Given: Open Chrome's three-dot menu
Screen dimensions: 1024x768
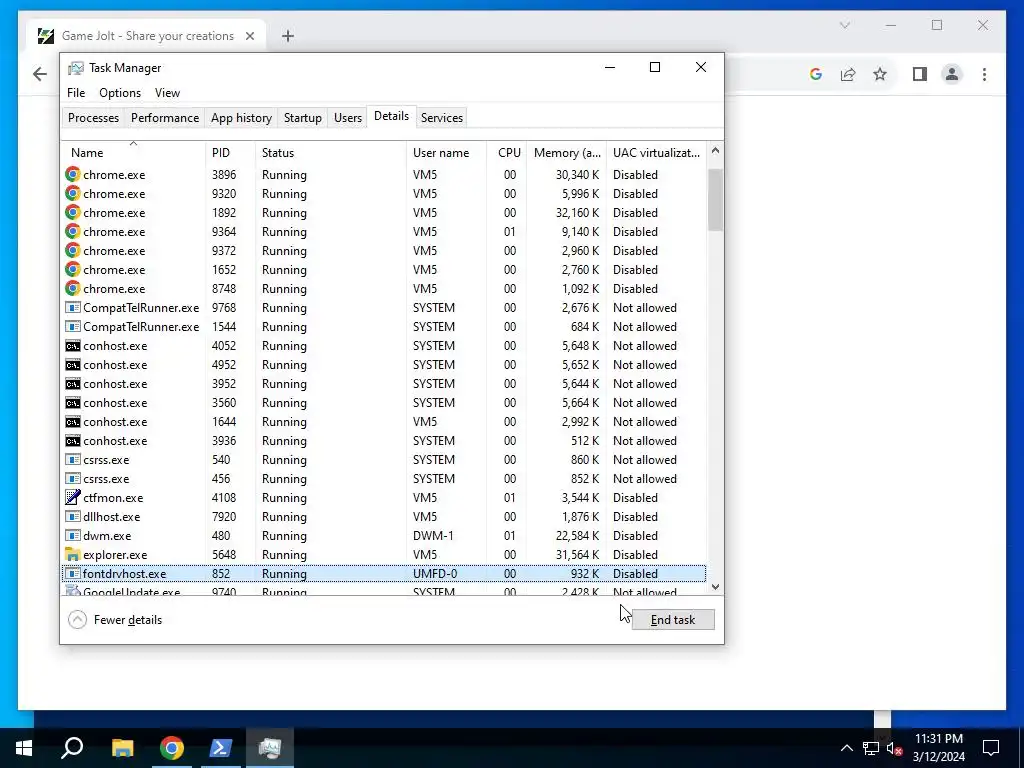Looking at the screenshot, I should 984,74.
